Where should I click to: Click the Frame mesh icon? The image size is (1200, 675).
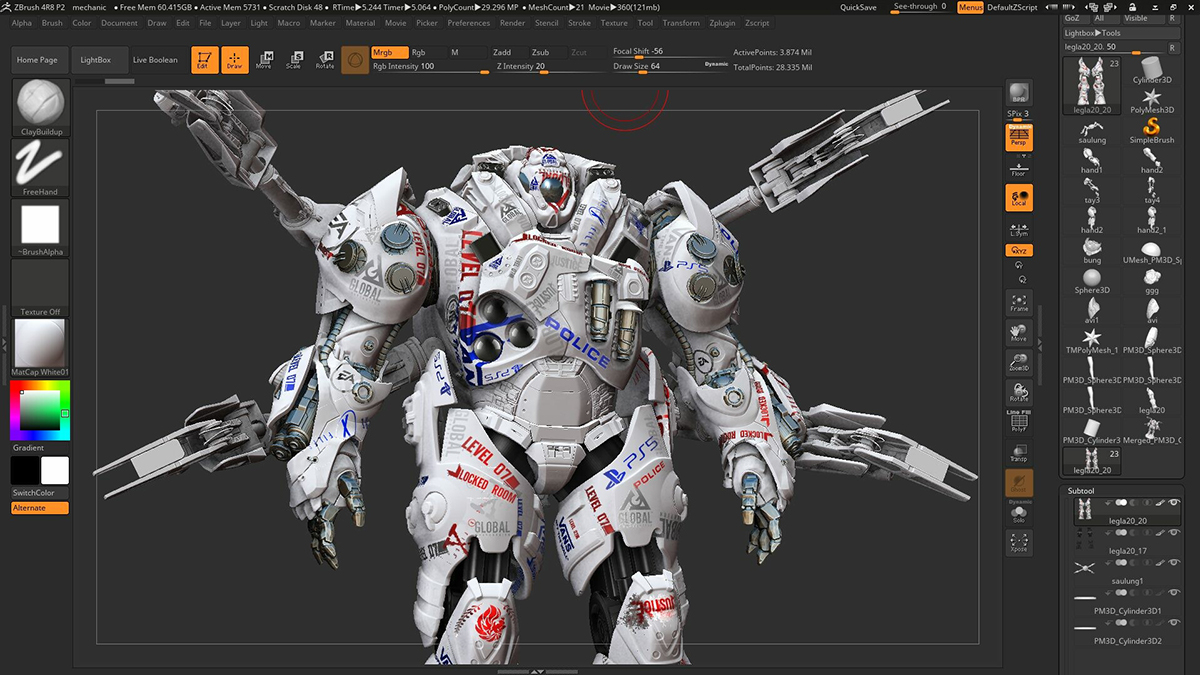(1019, 303)
